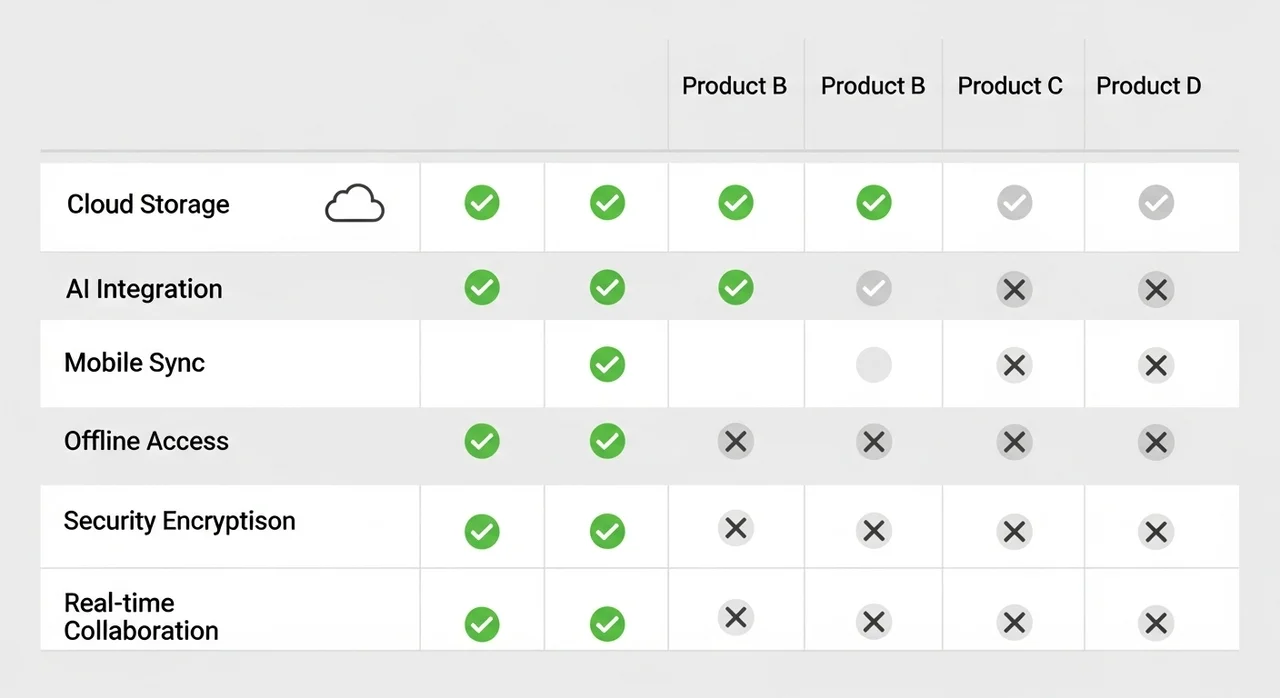Select the Security Encryptison row label
The height and width of the screenshot is (698, 1280).
click(x=179, y=521)
